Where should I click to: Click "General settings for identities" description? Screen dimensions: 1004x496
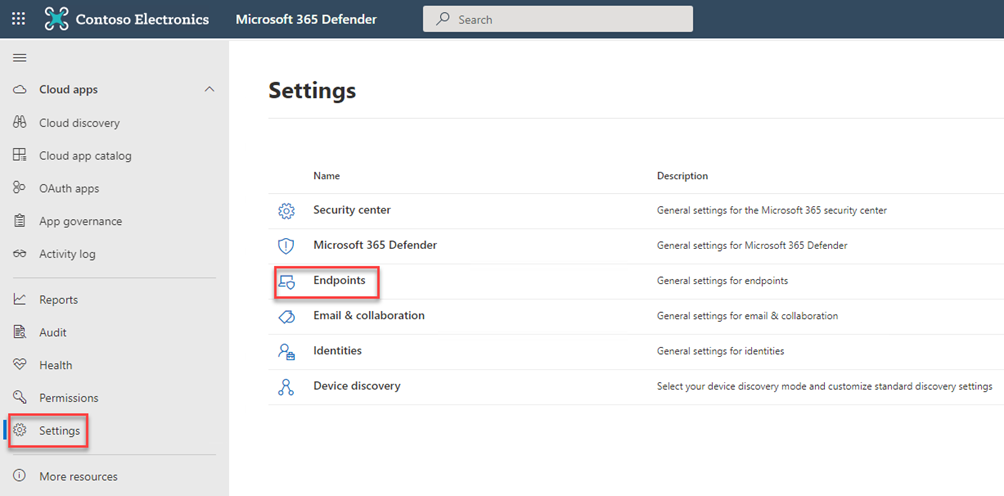[720, 351]
